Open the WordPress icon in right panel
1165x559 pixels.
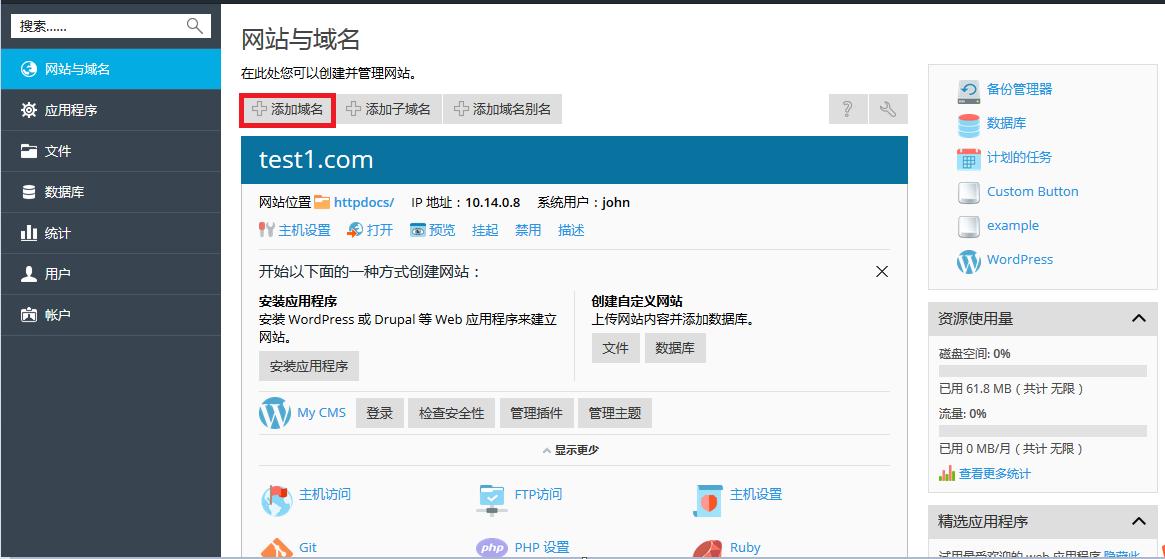click(968, 260)
